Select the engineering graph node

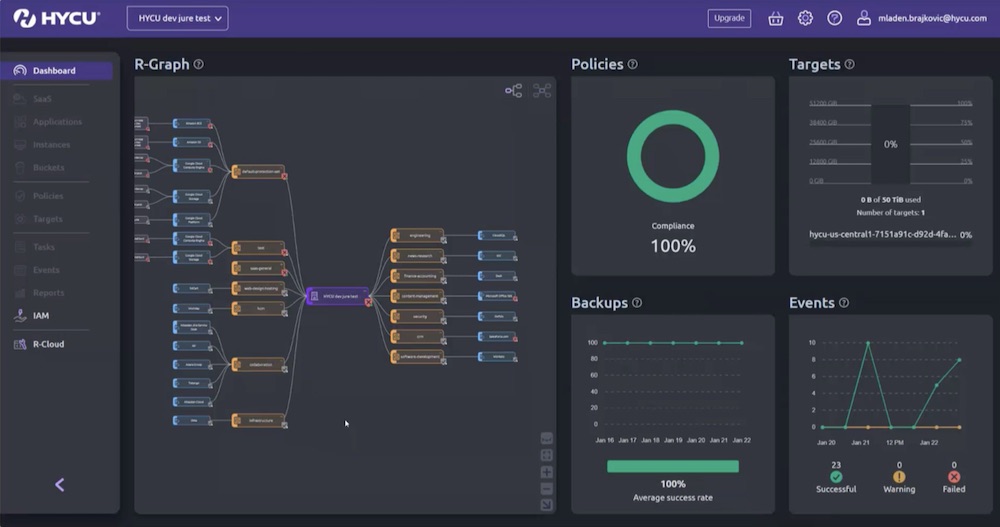click(418, 235)
